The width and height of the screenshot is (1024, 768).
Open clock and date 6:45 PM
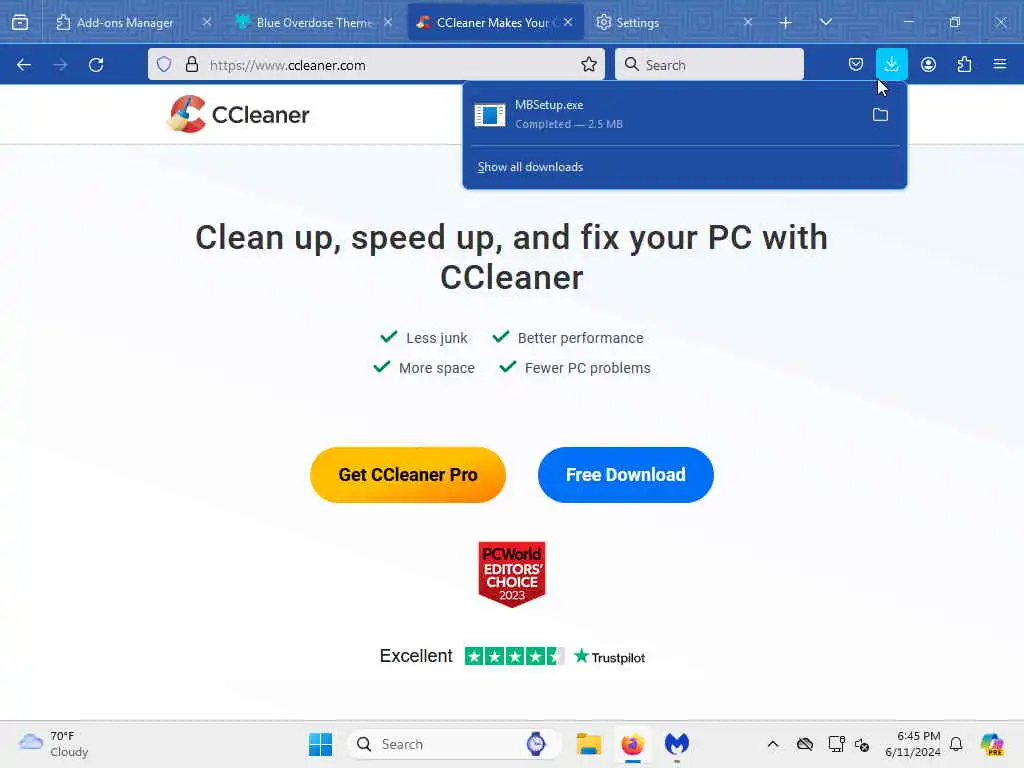point(913,744)
